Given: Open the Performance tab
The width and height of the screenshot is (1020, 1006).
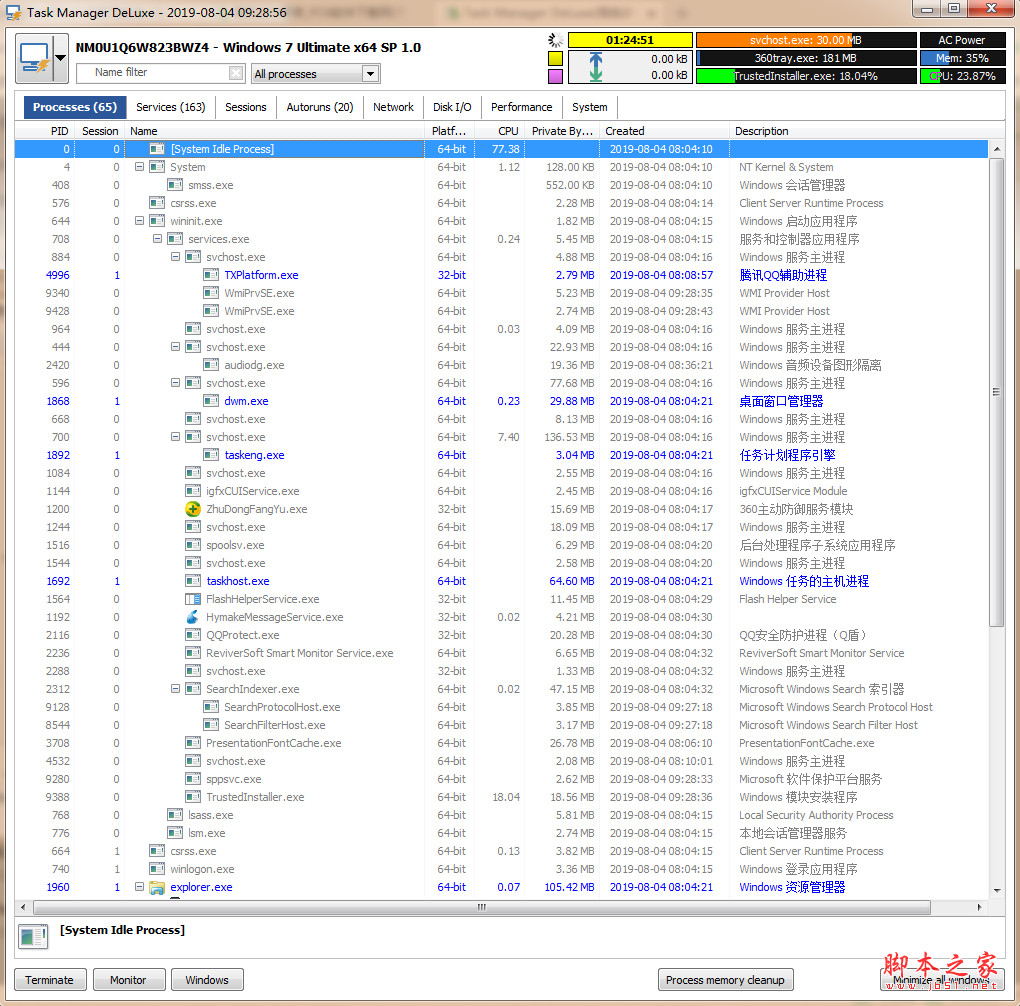Looking at the screenshot, I should pos(521,107).
